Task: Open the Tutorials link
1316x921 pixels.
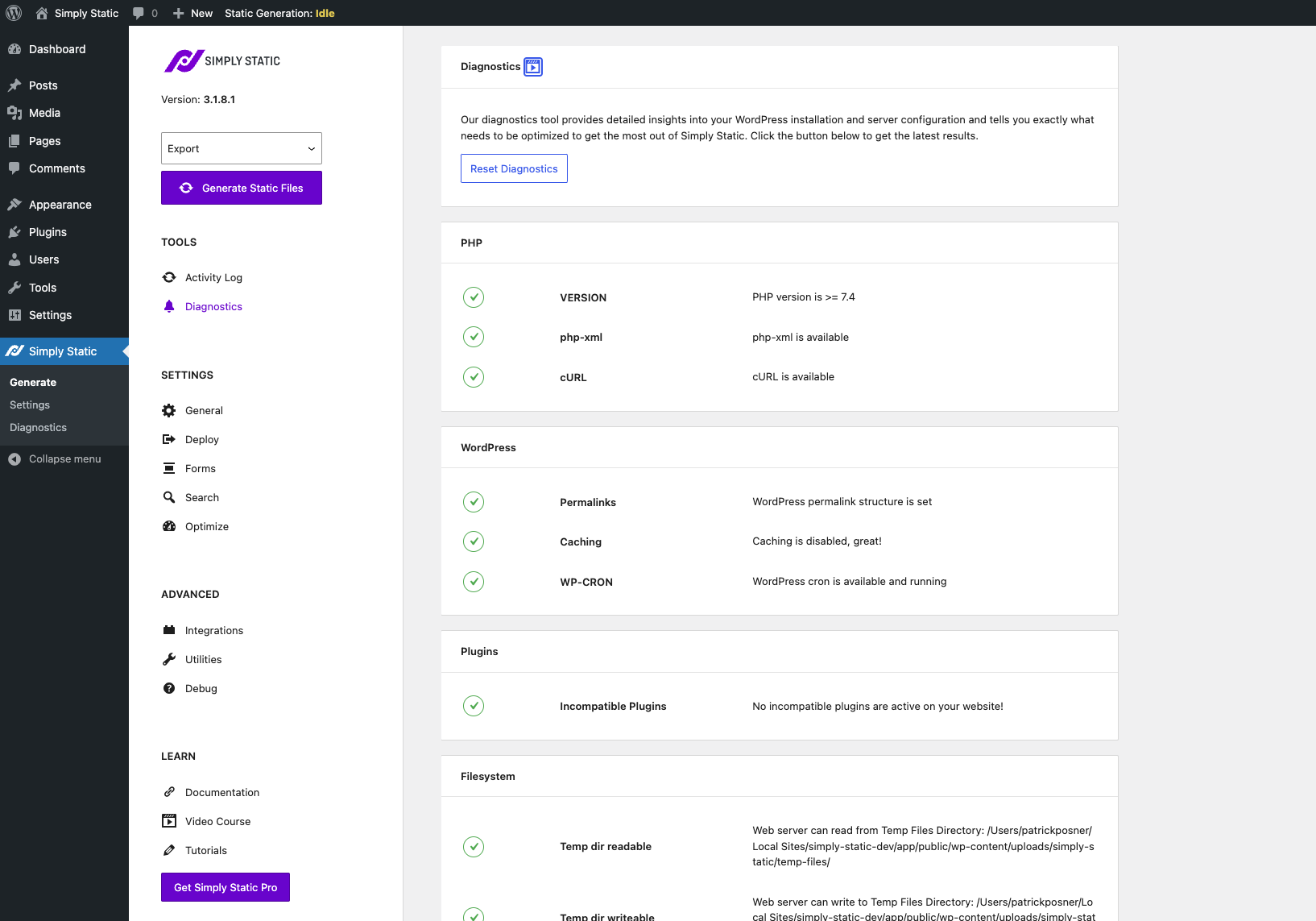Action: click(x=206, y=850)
